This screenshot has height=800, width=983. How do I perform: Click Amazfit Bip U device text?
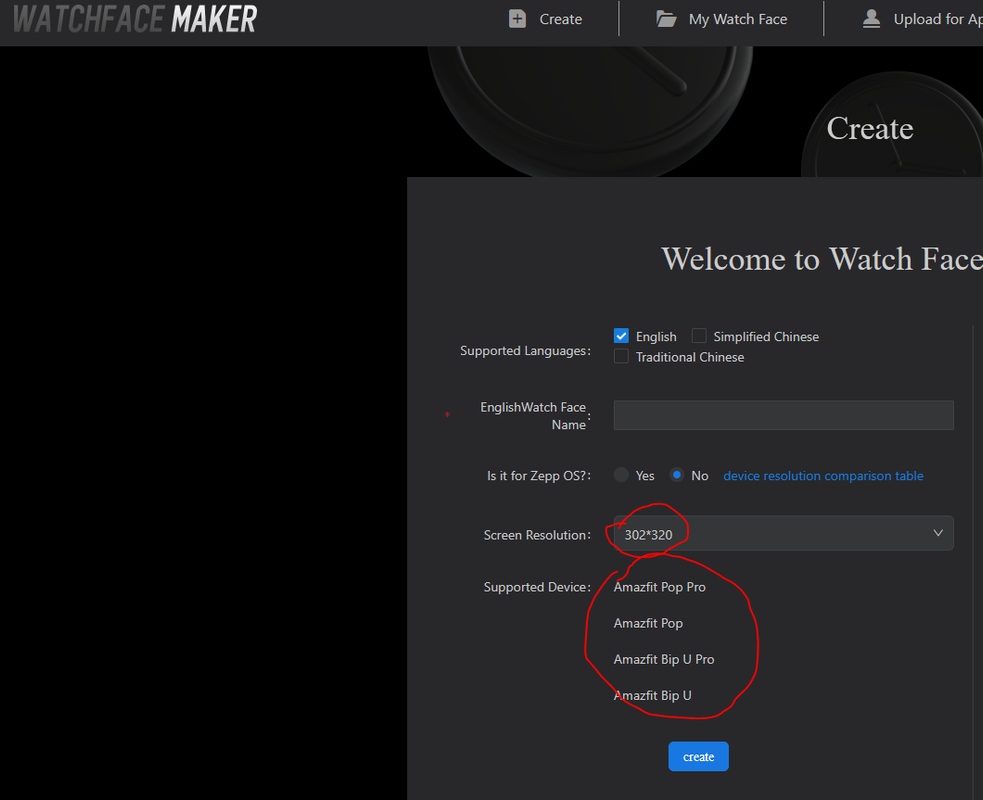[x=653, y=696]
